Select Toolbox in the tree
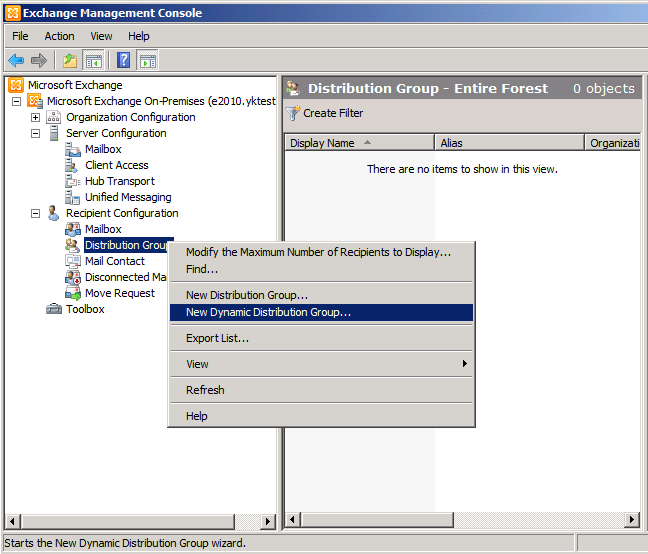This screenshot has height=554, width=648. [85, 309]
